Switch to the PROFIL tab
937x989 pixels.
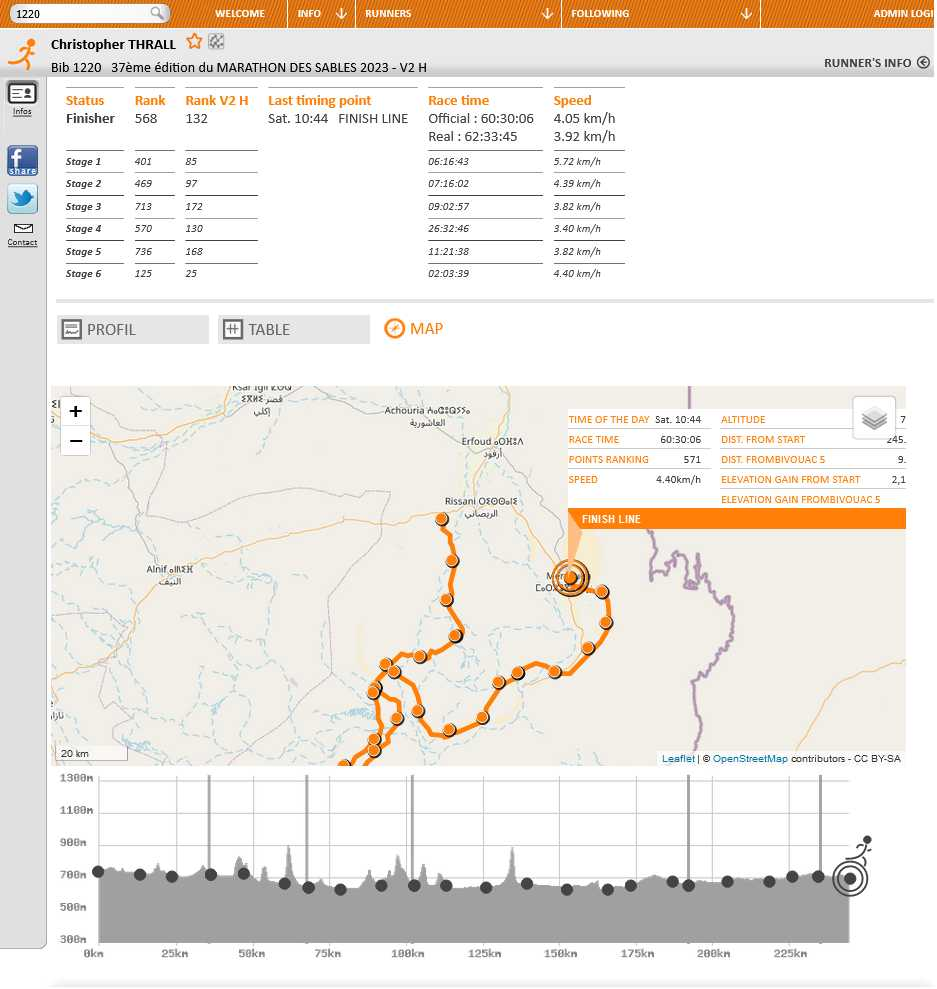click(x=133, y=329)
